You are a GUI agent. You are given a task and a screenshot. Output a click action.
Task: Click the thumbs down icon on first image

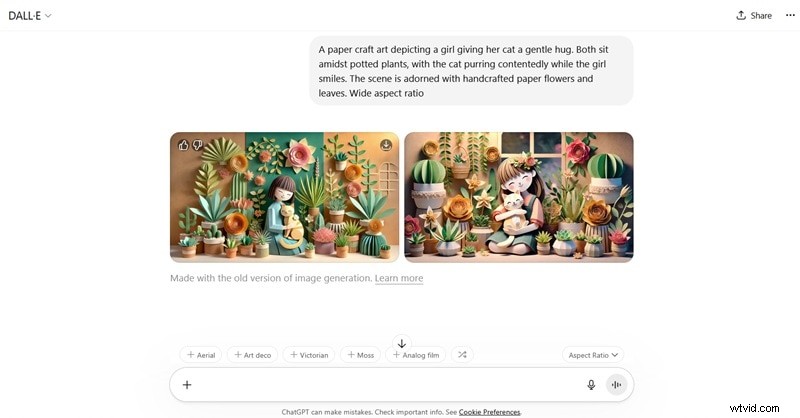[x=197, y=145]
